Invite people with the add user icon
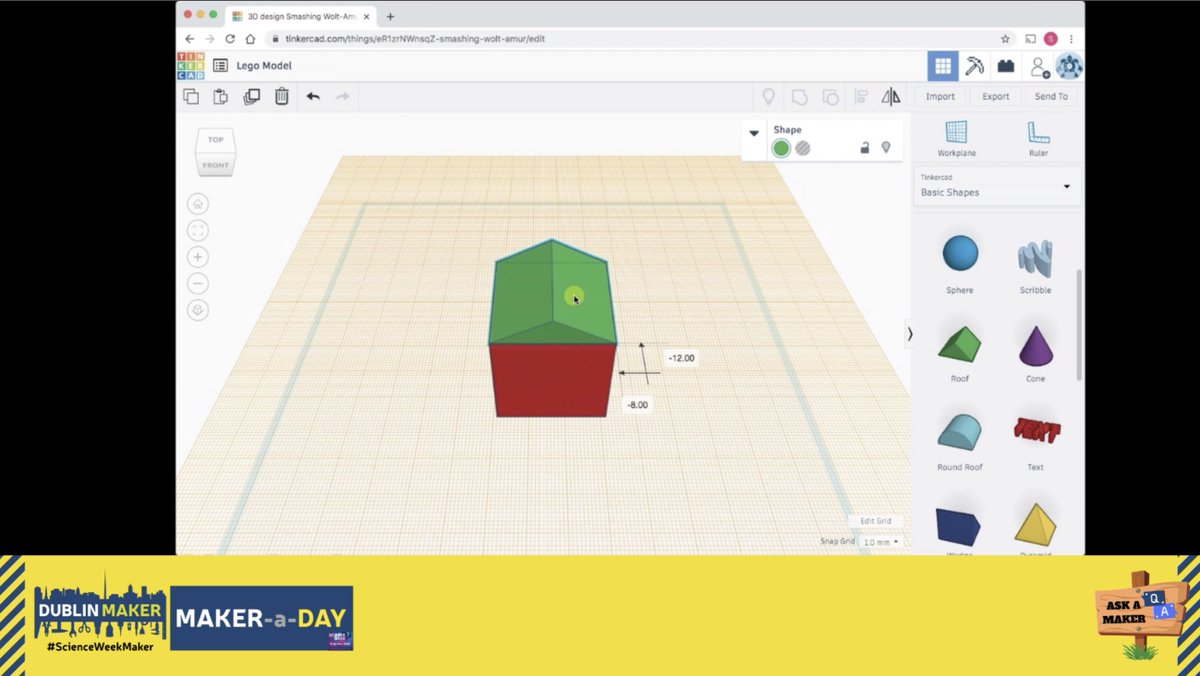This screenshot has height=676, width=1200. point(1039,67)
